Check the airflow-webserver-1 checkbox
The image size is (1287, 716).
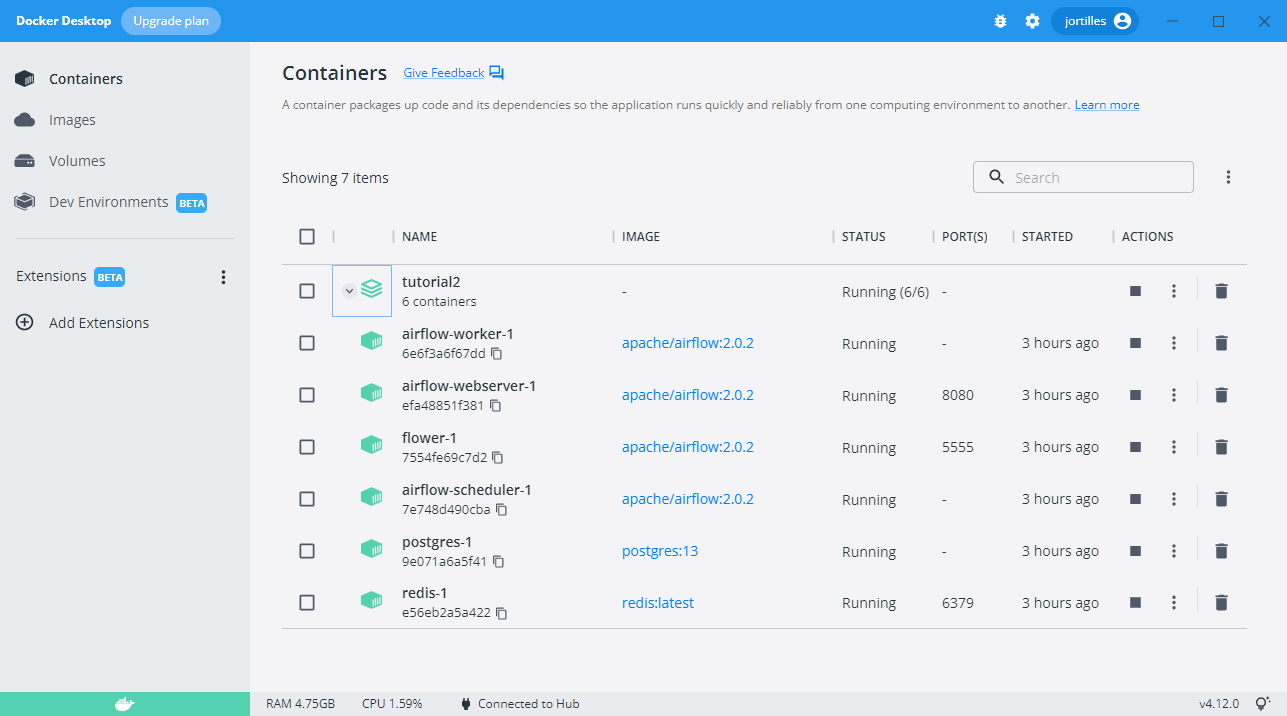(307, 395)
